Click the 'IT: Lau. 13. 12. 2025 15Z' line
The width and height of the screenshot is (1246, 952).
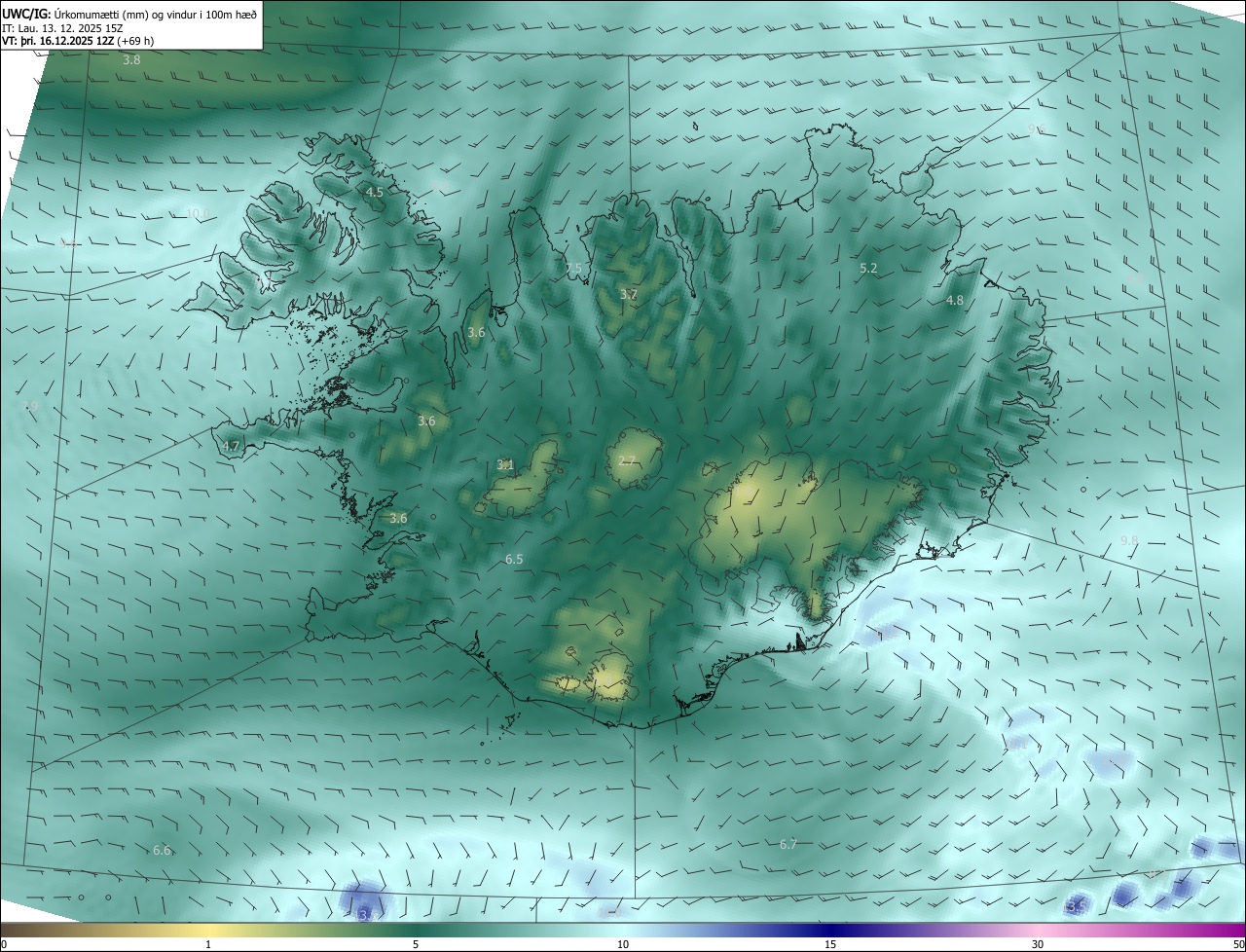[62, 28]
